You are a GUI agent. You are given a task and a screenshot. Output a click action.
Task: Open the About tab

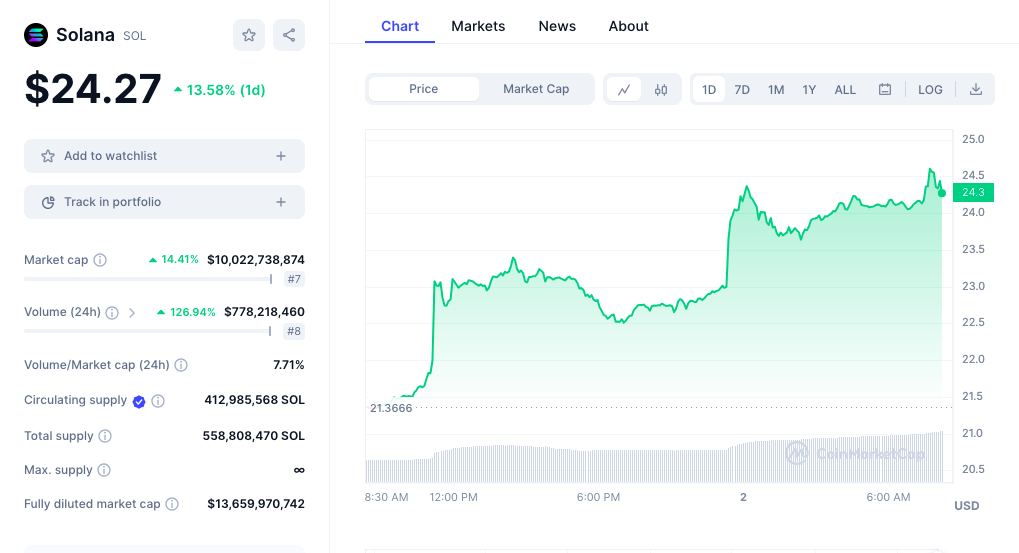click(628, 26)
